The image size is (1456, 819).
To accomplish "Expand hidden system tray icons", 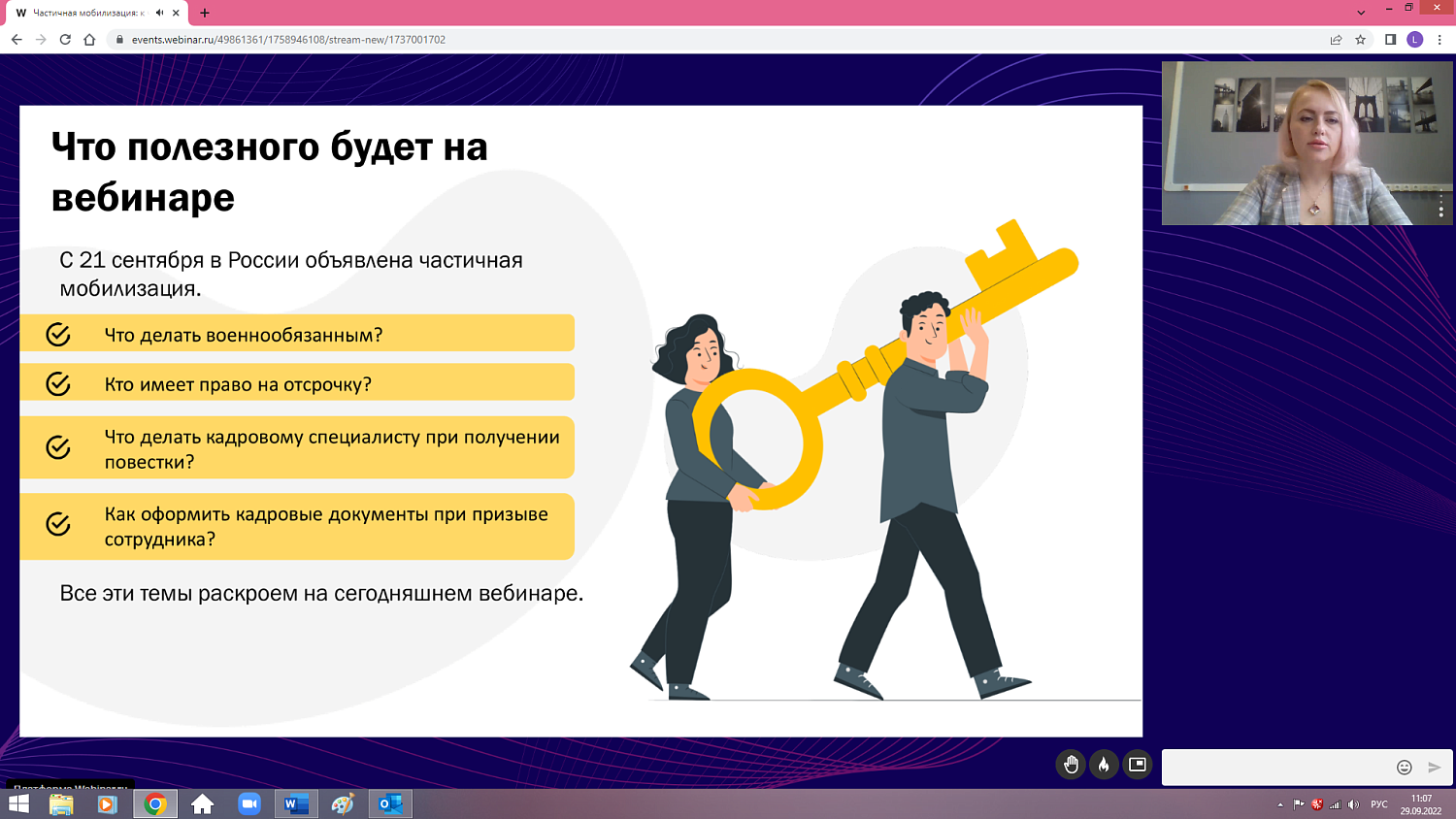I will click(x=1281, y=803).
